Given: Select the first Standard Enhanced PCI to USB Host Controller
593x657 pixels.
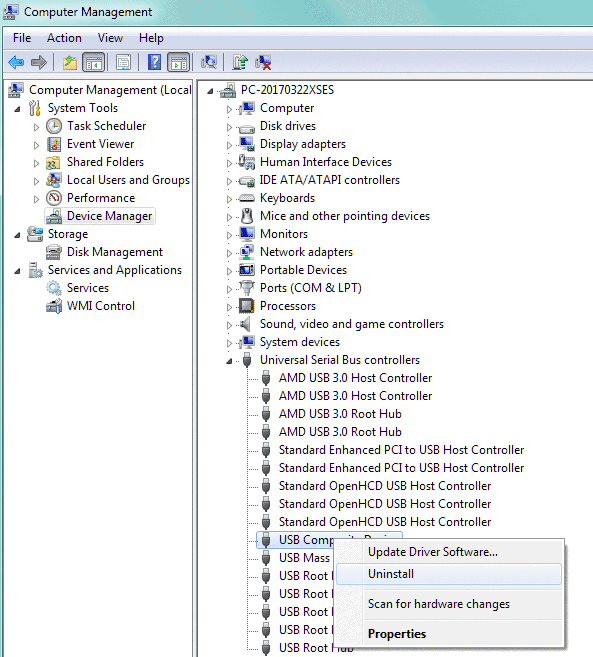Looking at the screenshot, I should click(x=401, y=450).
